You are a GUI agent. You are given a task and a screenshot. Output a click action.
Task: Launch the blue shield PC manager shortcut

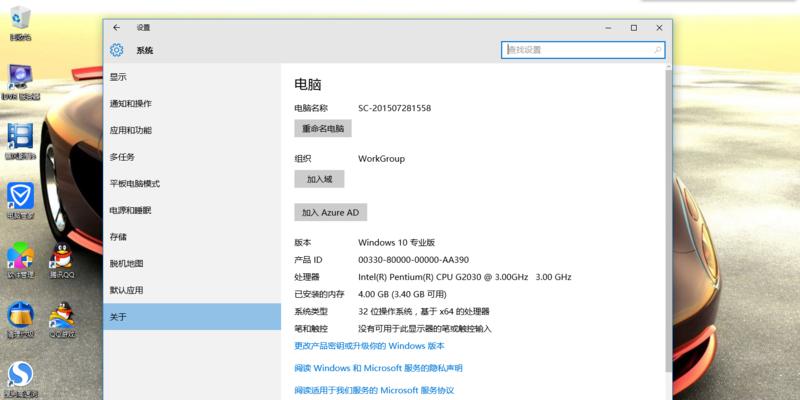(x=20, y=201)
